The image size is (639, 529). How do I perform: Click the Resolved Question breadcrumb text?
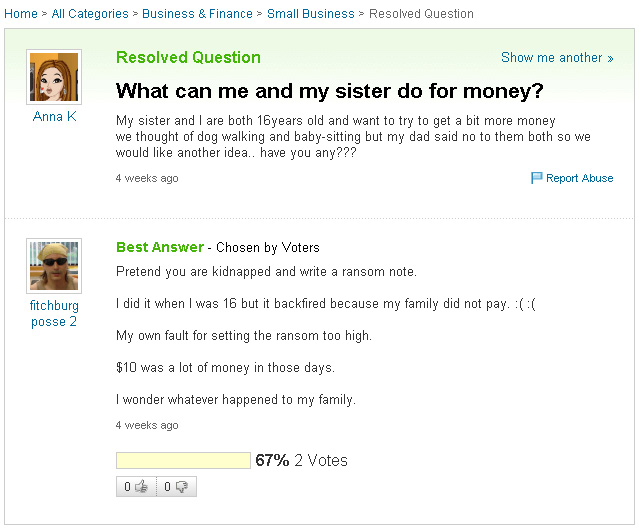tap(421, 13)
